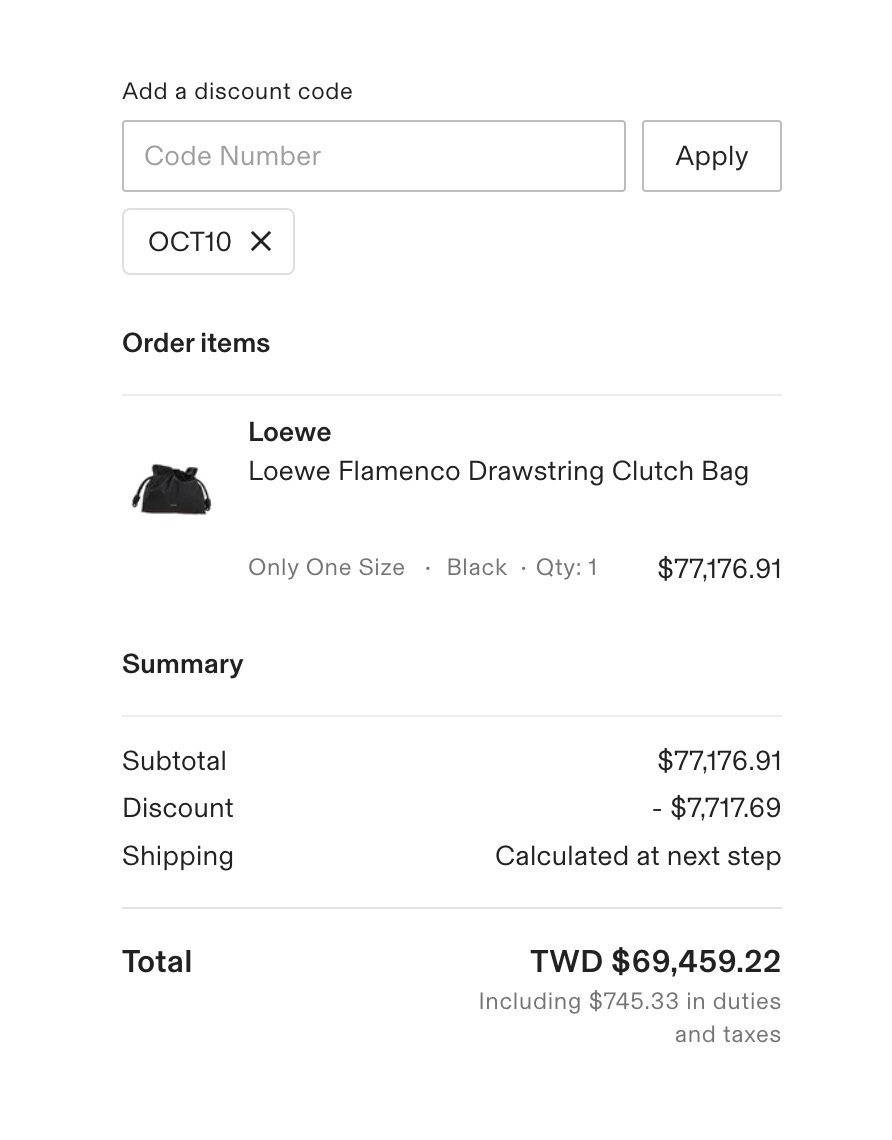Click the Code Number input field
This screenshot has height=1140, width=892.
pyautogui.click(x=373, y=156)
